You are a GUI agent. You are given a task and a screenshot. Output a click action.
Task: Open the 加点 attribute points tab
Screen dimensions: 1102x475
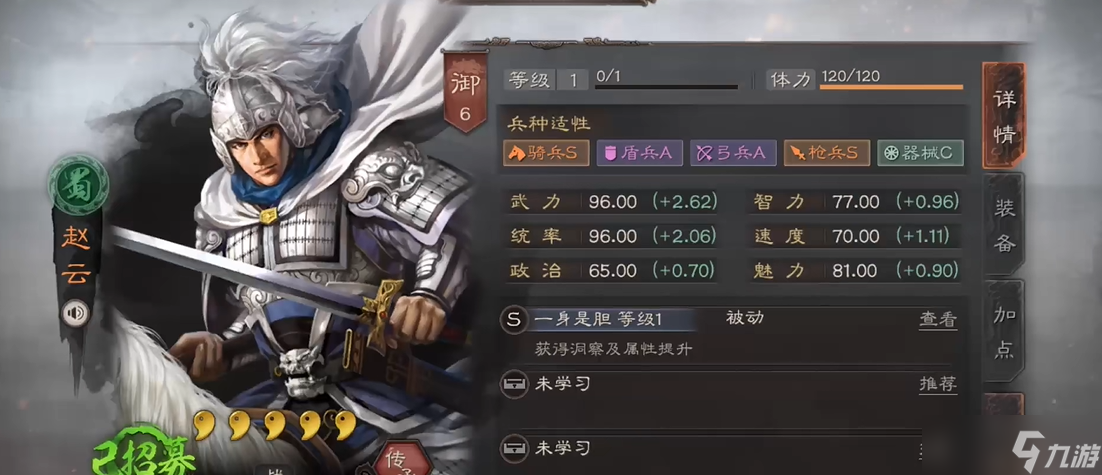click(x=1004, y=332)
